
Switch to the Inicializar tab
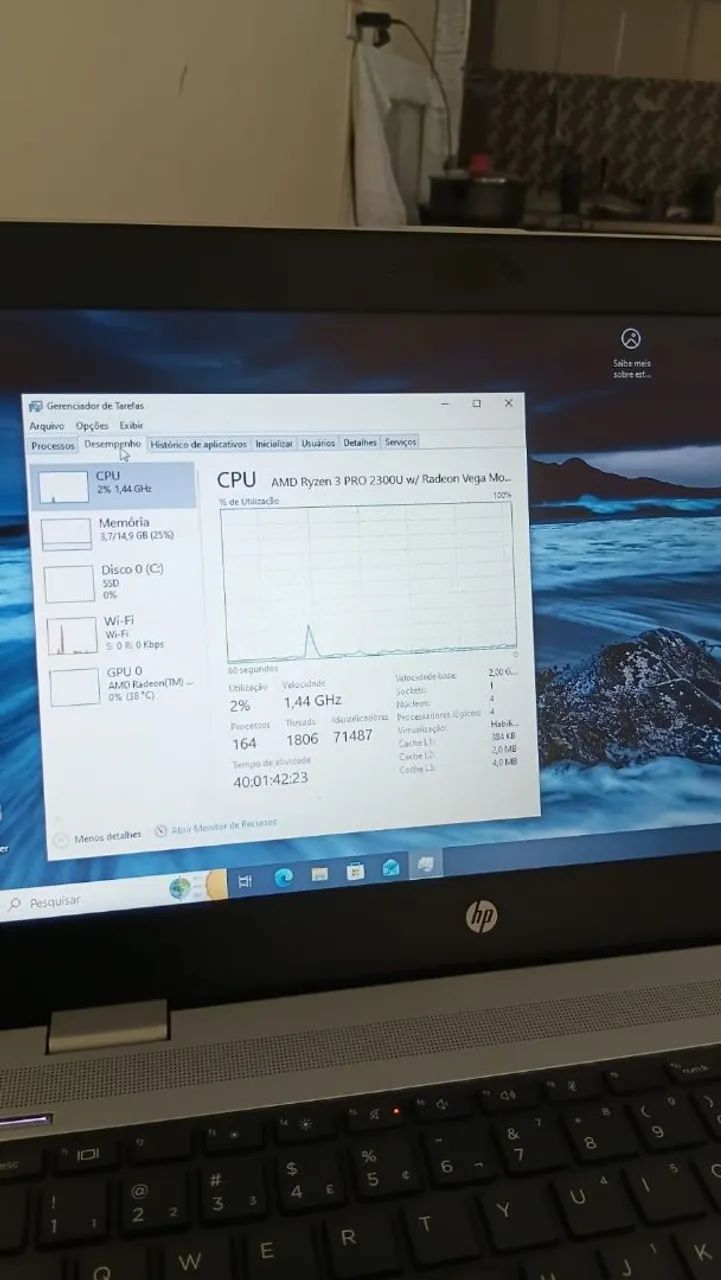click(x=274, y=443)
